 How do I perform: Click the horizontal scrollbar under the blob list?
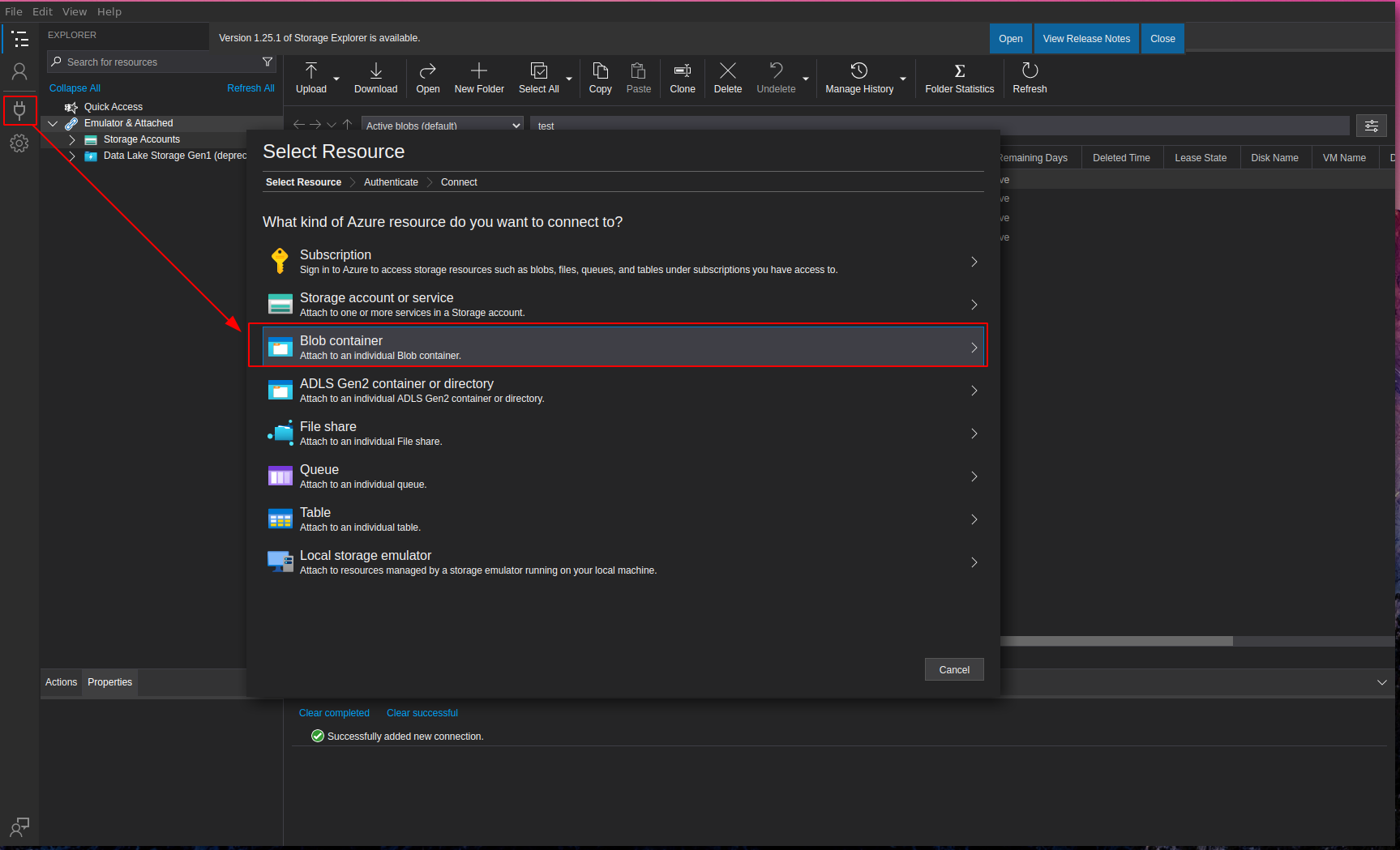(1116, 641)
